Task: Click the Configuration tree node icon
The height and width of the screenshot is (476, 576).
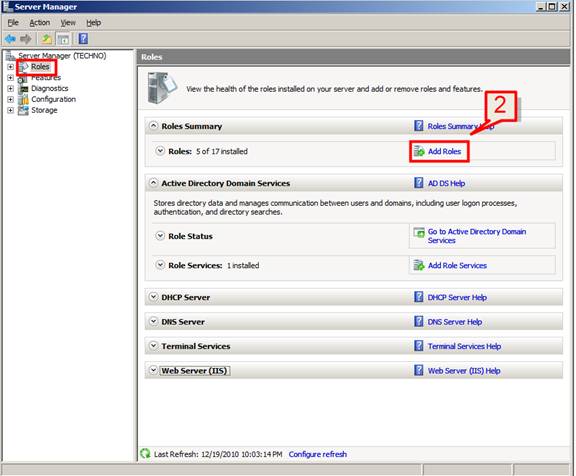Action: click(24, 99)
